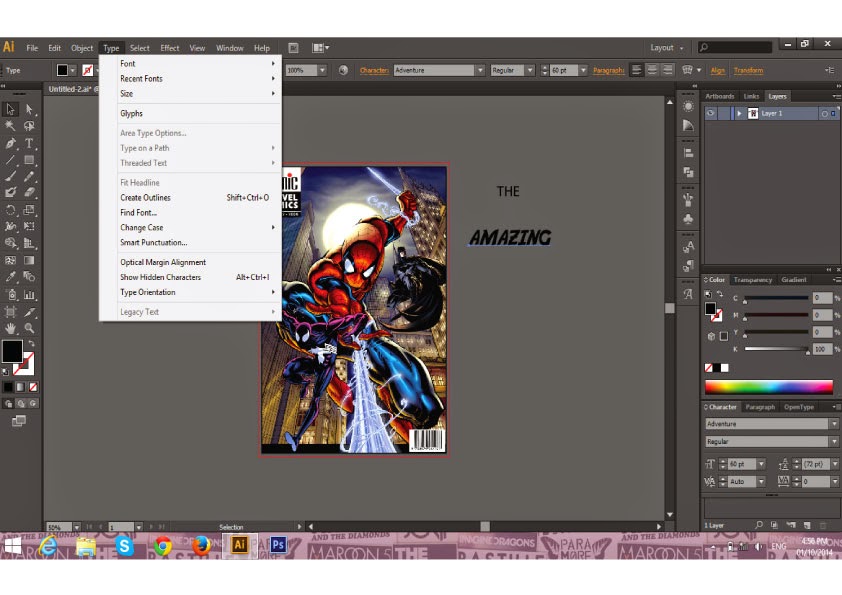Select the Paintbrush tool
This screenshot has width=842, height=595.
coord(10,176)
